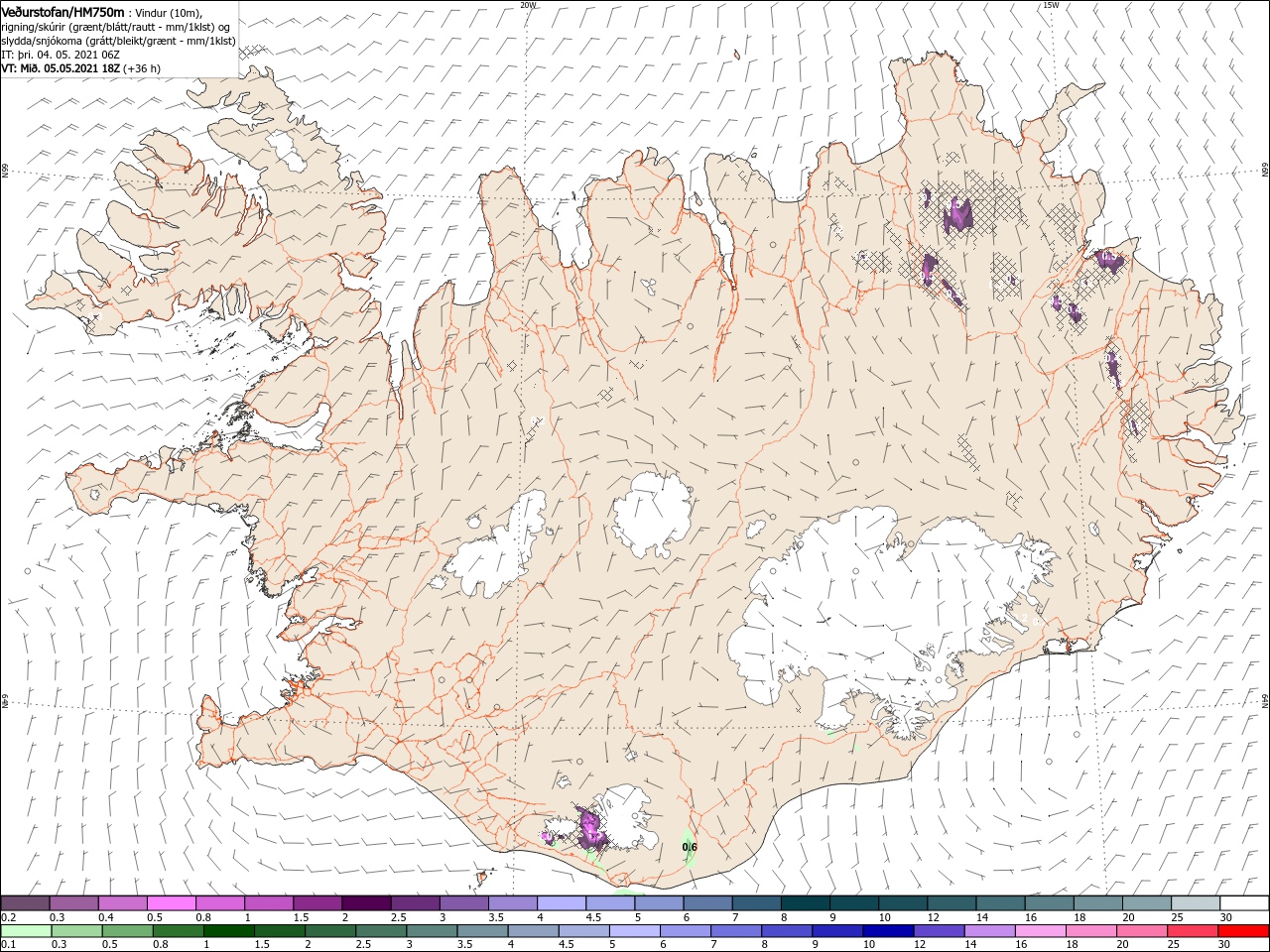1270x952 pixels.
Task: Pick the deep blue 10 swatch in lower legend
Action: pyautogui.click(x=888, y=931)
